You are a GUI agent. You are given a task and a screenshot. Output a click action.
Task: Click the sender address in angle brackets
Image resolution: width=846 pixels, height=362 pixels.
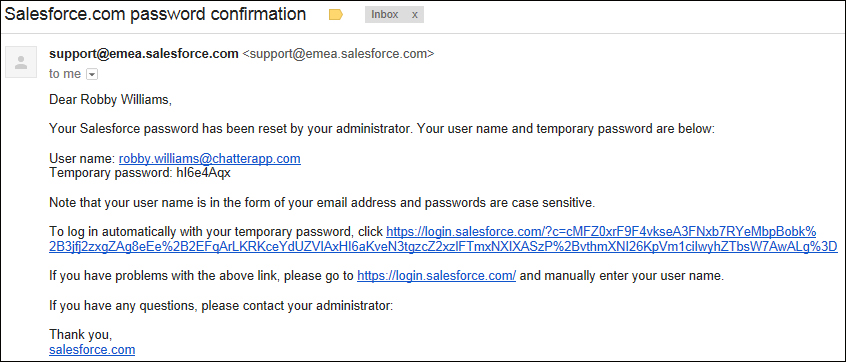(338, 54)
